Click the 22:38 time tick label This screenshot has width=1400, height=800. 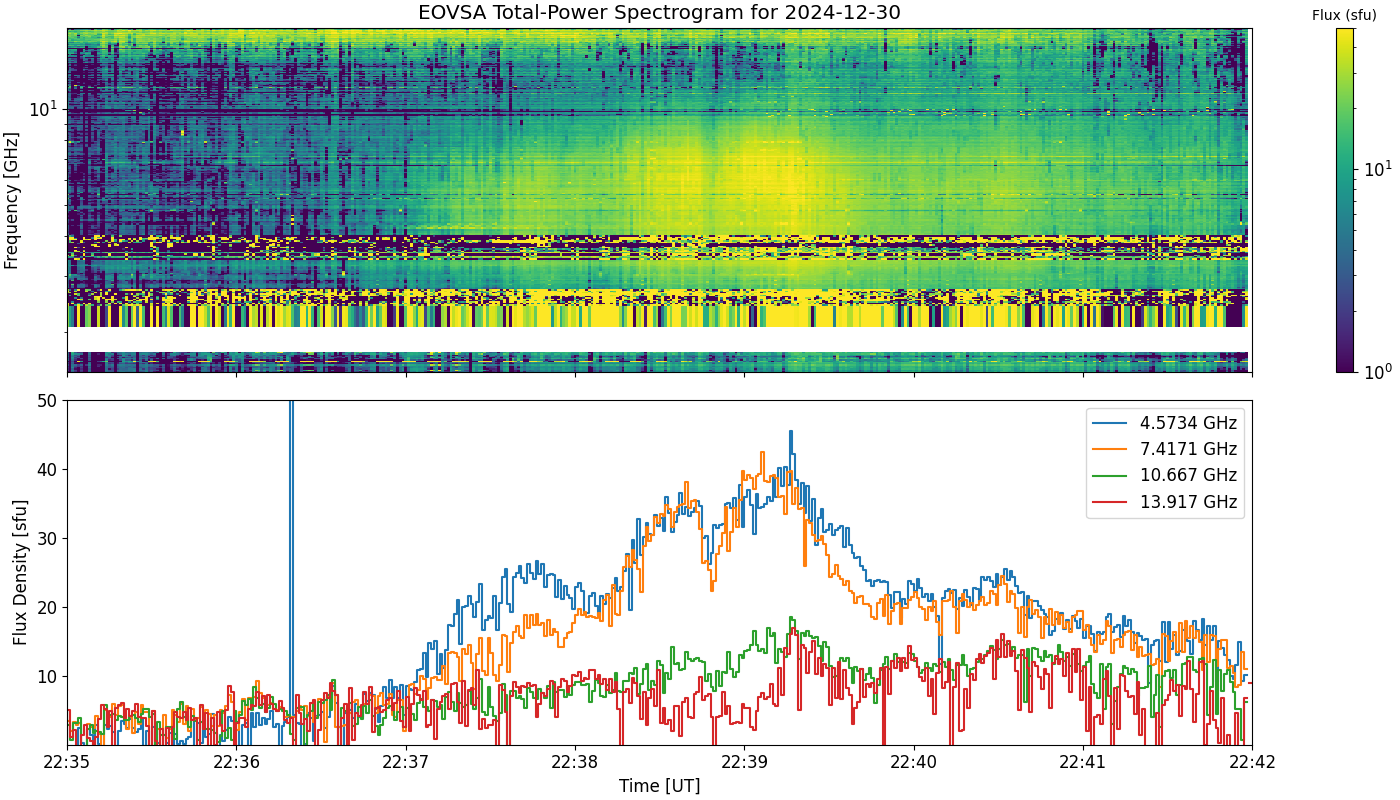click(x=575, y=762)
